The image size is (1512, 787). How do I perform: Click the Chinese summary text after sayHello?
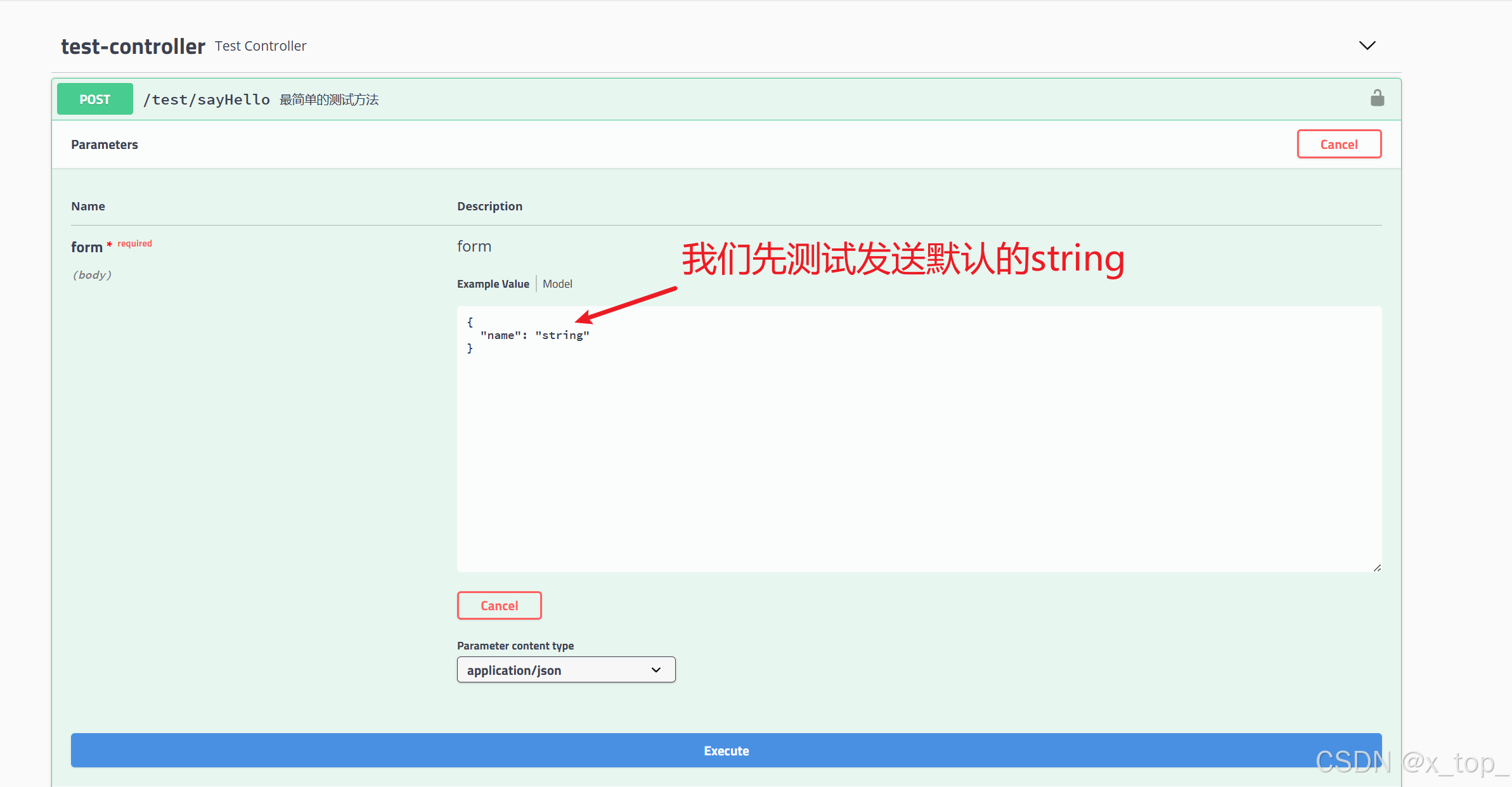[329, 99]
